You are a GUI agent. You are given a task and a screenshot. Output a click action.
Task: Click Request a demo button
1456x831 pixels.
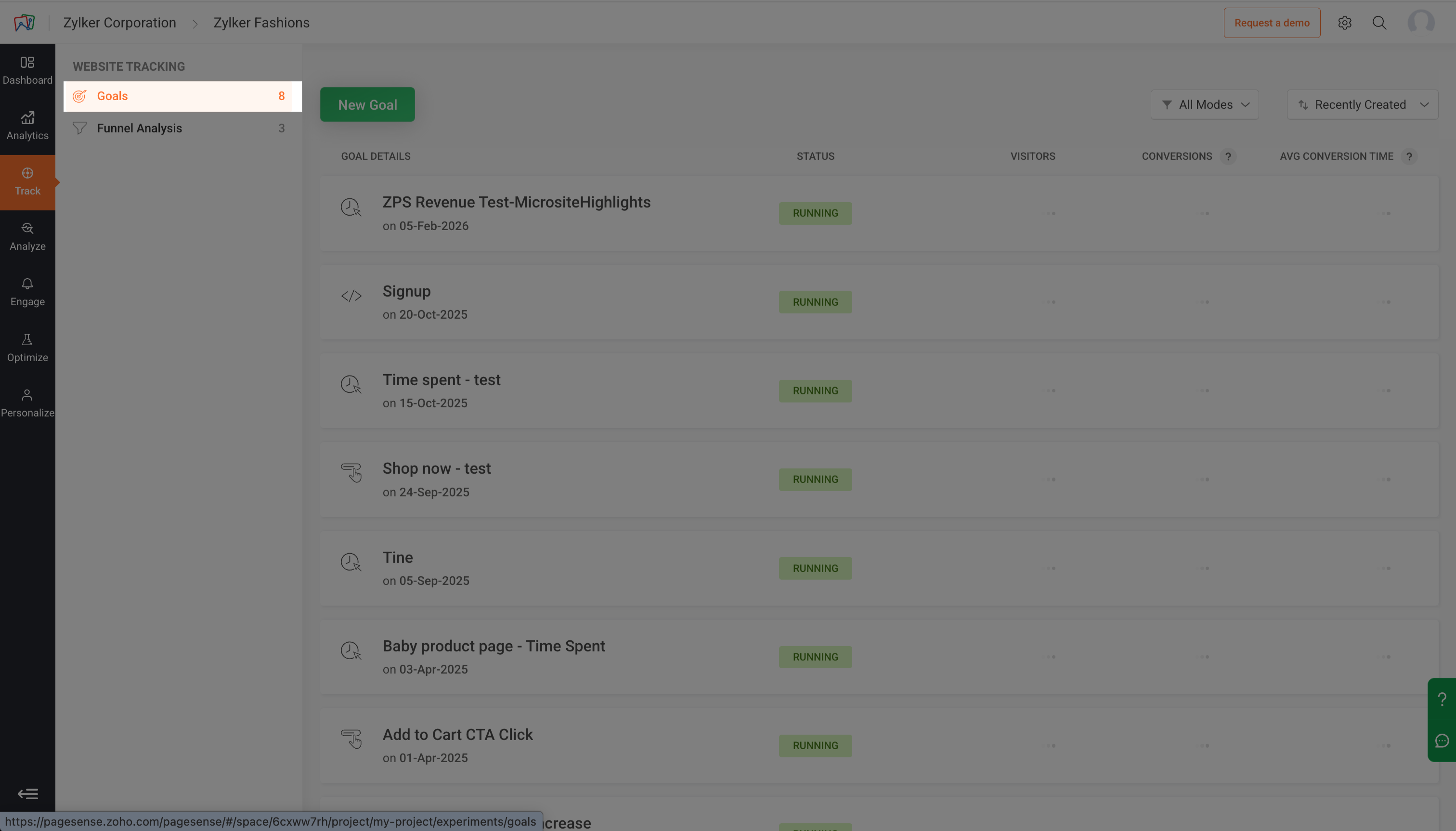[1271, 23]
